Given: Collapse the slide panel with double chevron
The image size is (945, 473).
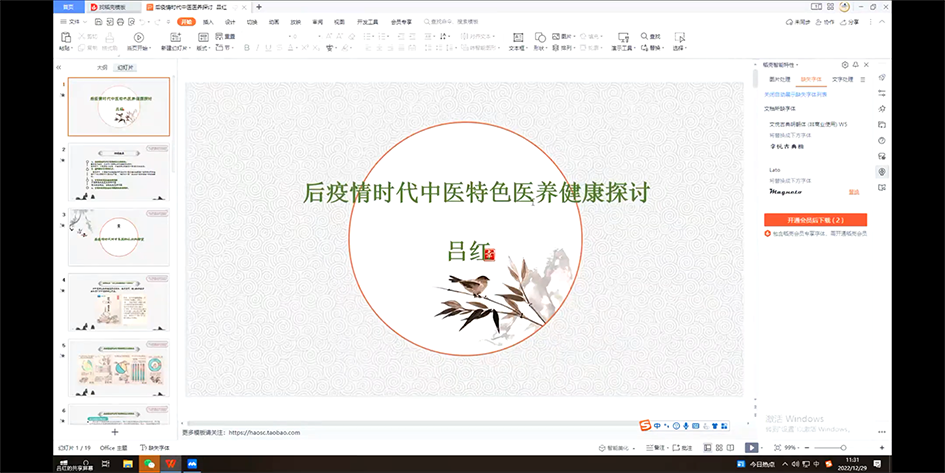Looking at the screenshot, I should click(59, 67).
